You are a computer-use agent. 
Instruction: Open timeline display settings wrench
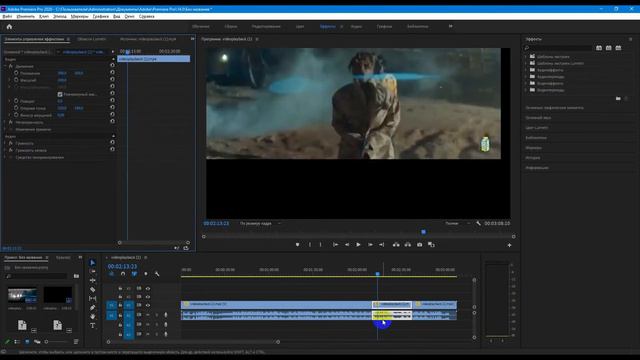coord(157,274)
